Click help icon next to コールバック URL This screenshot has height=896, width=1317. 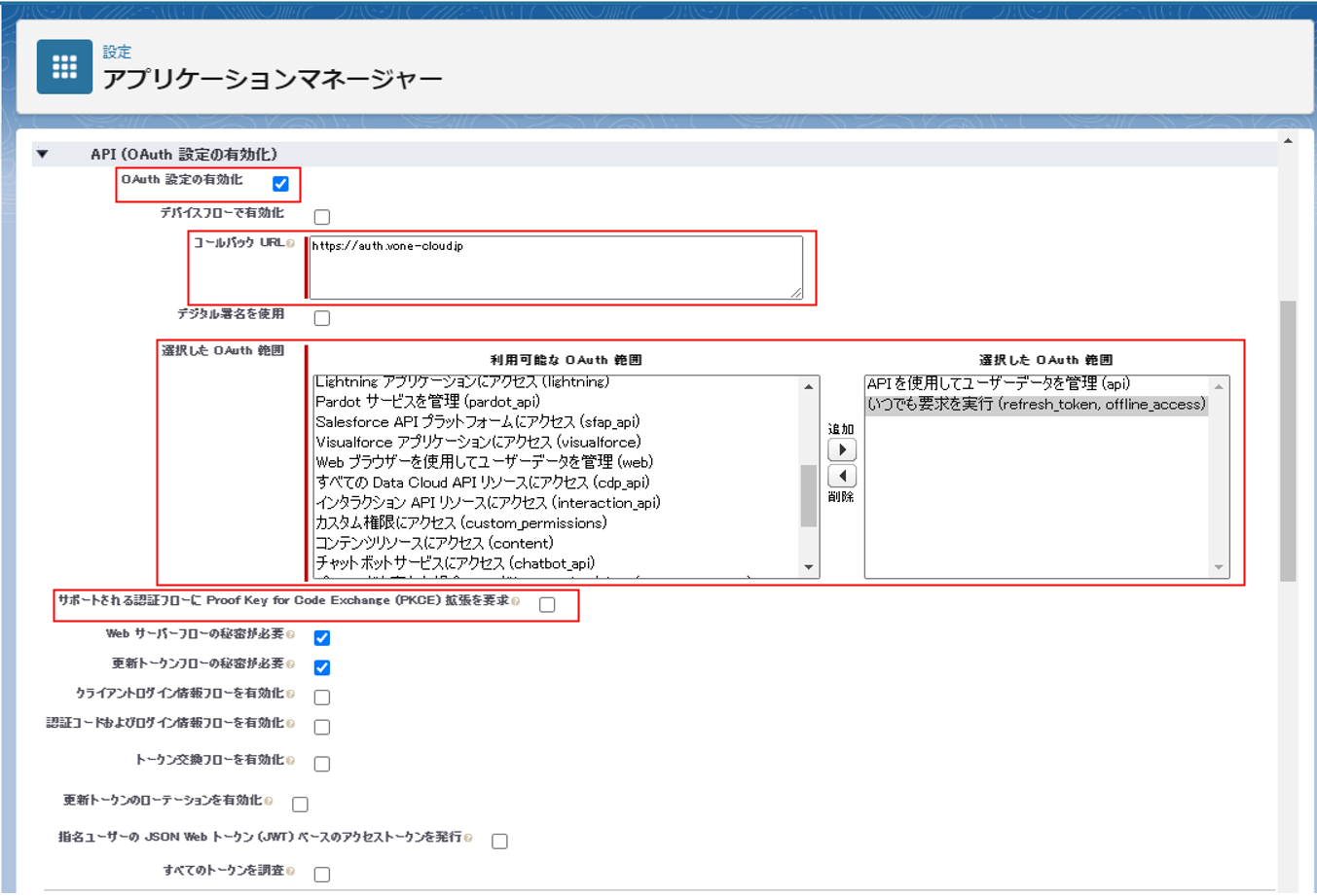[x=290, y=243]
